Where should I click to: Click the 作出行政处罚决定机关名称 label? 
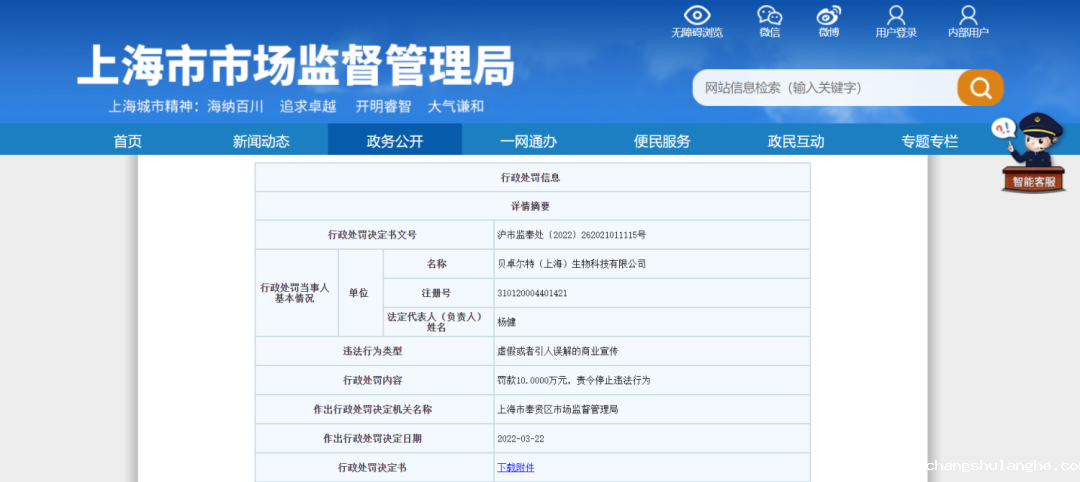coord(373,409)
